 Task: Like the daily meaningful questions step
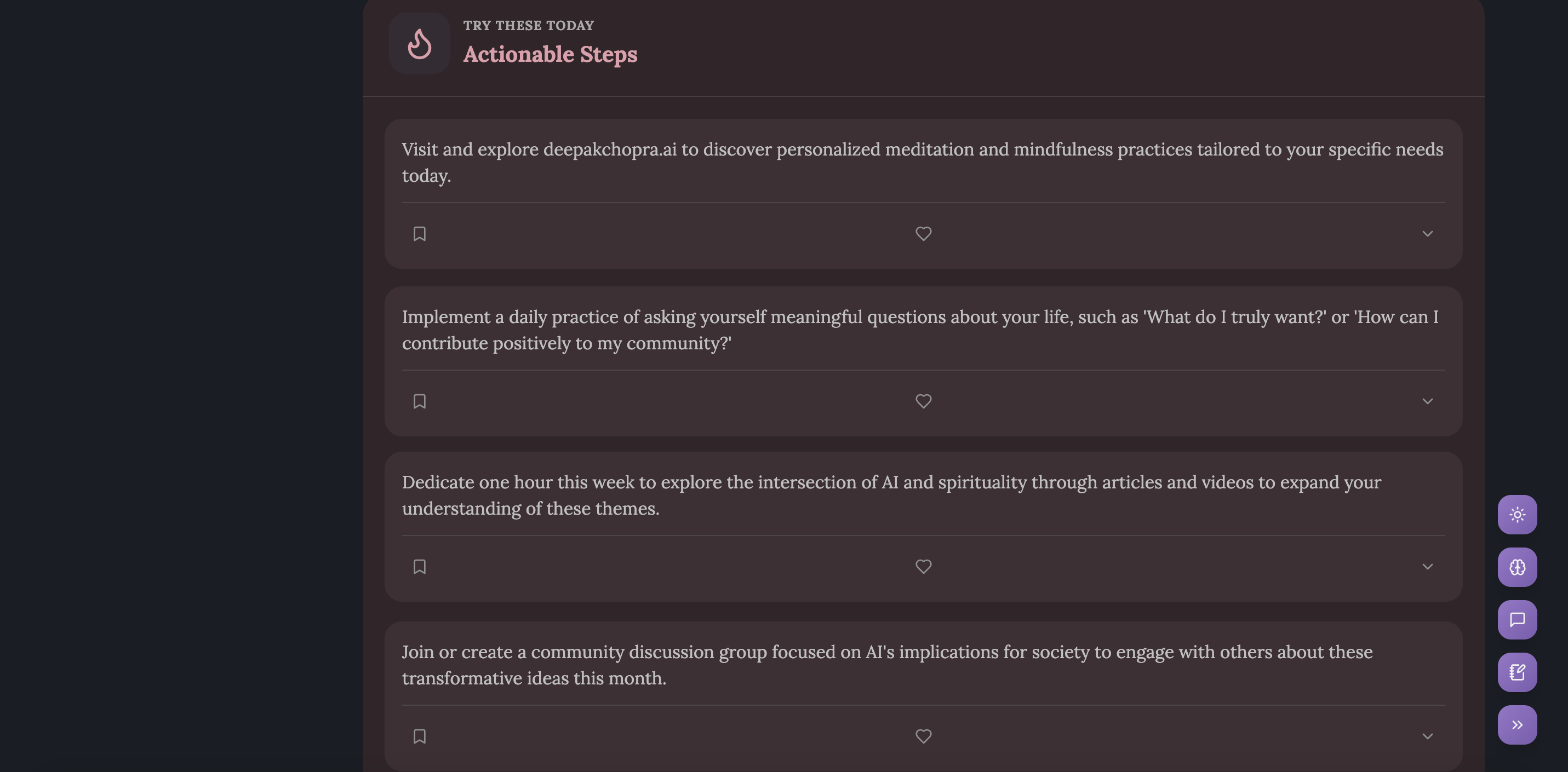point(923,401)
